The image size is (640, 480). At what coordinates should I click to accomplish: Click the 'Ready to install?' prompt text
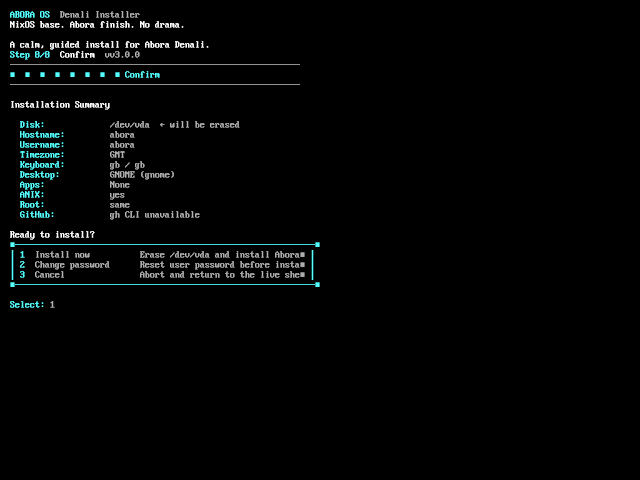point(52,235)
